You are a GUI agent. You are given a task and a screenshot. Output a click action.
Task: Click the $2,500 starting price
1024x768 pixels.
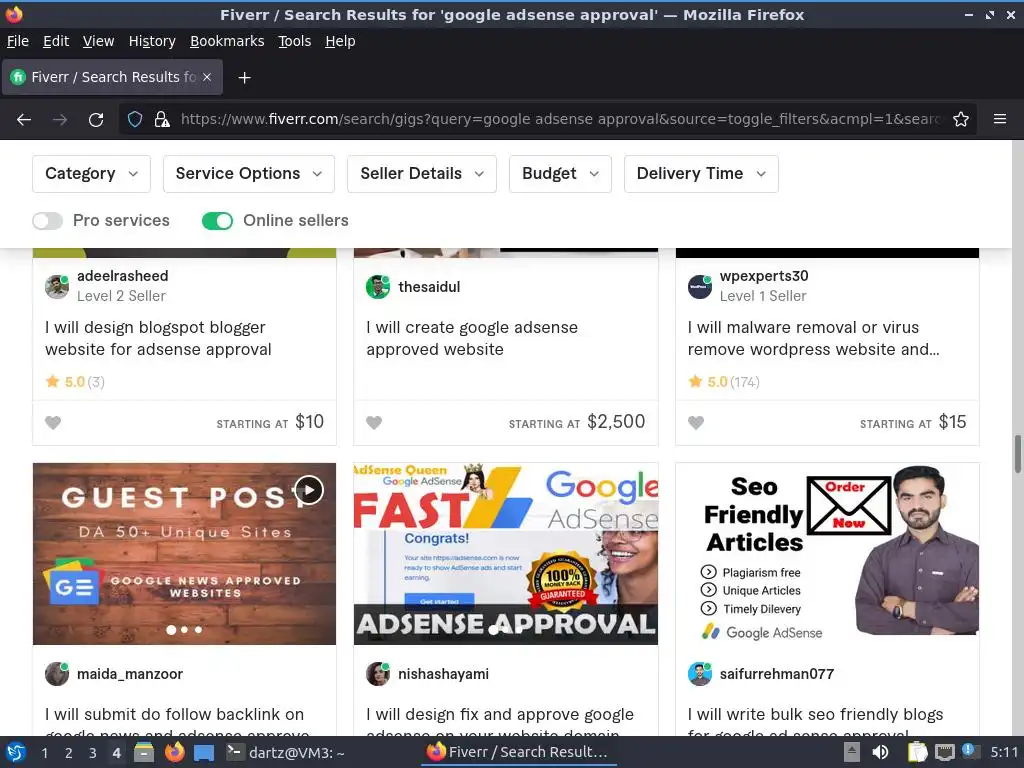[616, 422]
